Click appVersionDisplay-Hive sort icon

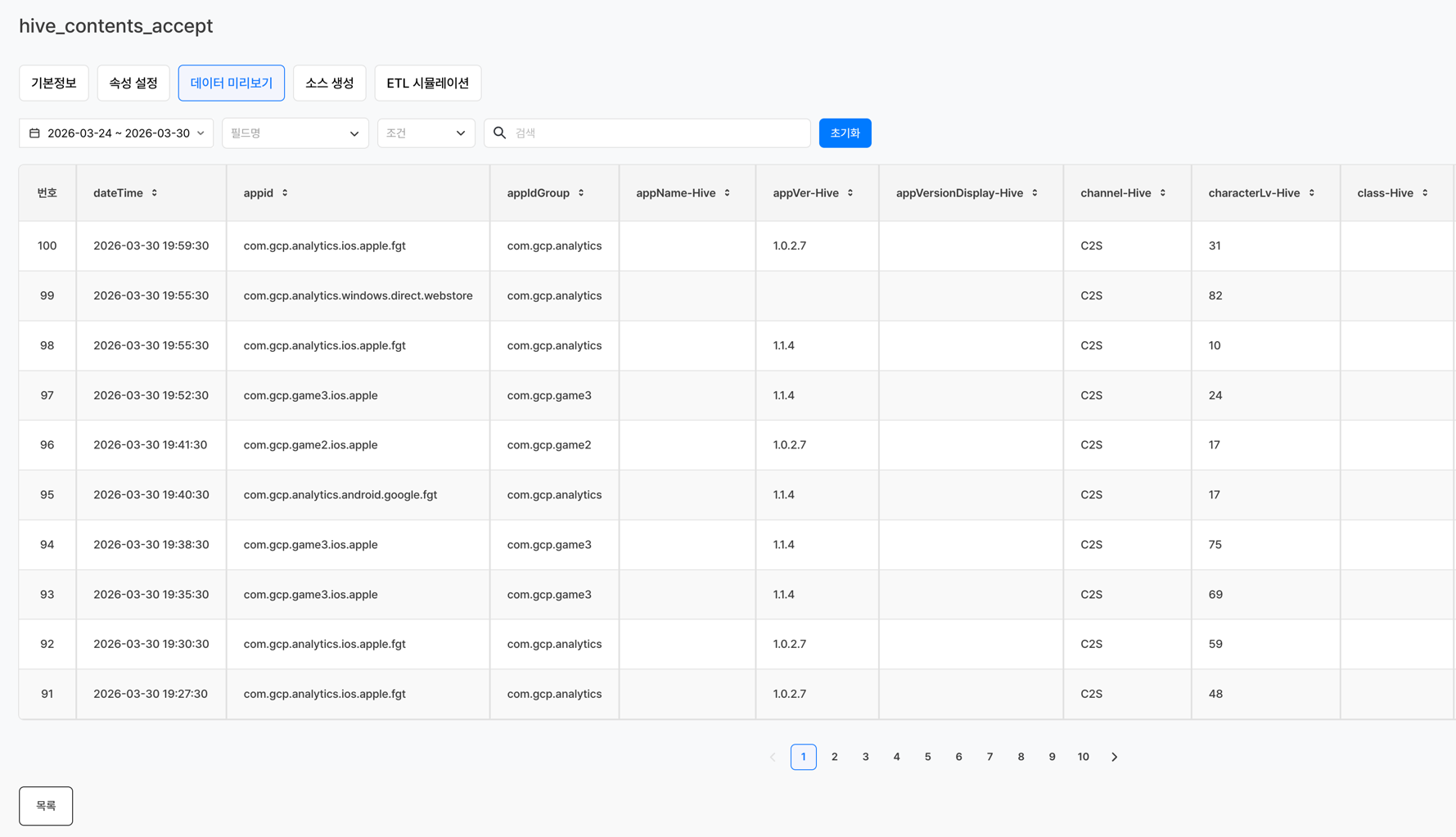point(1035,193)
